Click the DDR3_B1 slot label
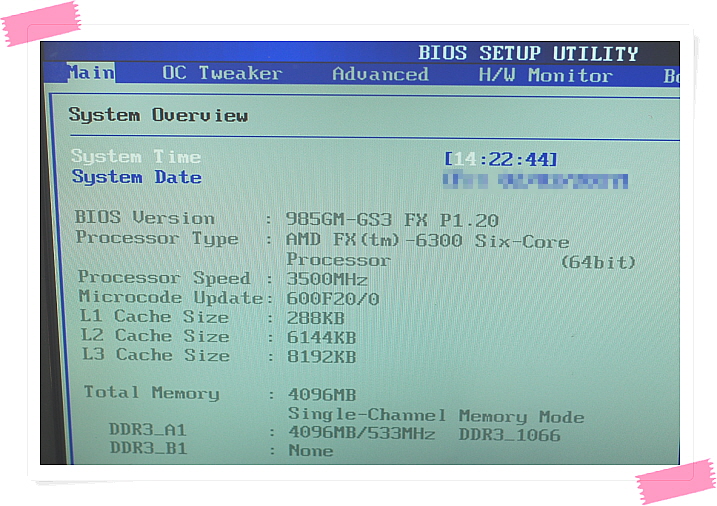717x506 pixels. coord(148,448)
